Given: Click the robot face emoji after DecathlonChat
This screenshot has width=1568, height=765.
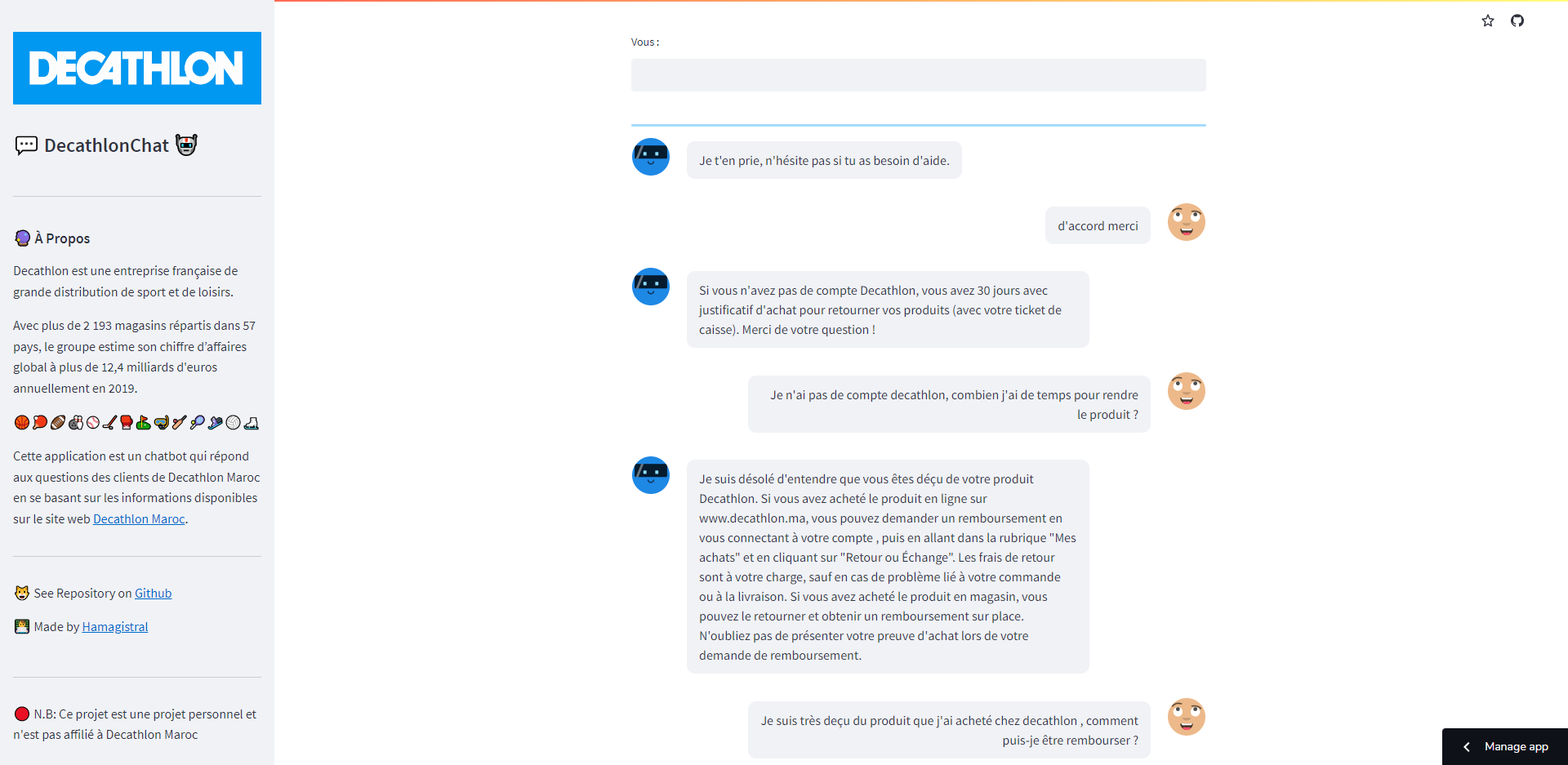Looking at the screenshot, I should (186, 145).
